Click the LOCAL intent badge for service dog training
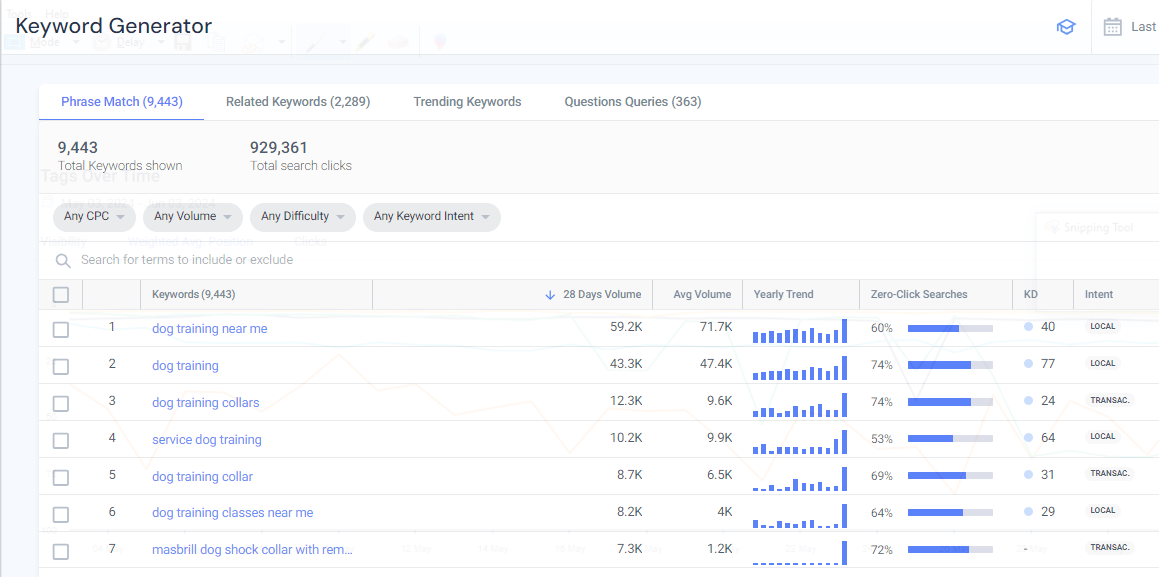The width and height of the screenshot is (1159, 577). [1102, 437]
